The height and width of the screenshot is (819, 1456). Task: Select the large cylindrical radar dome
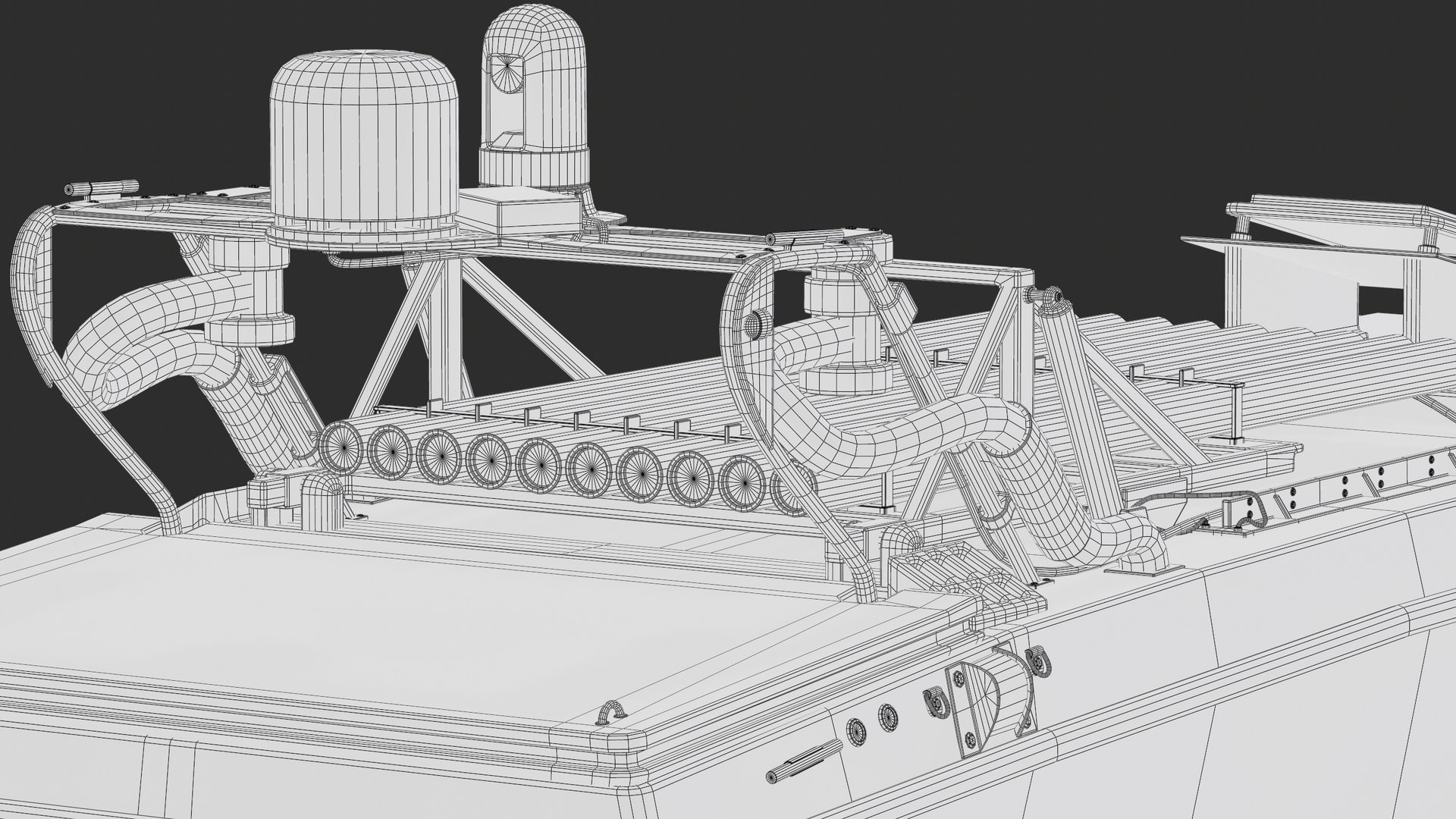coord(365,151)
